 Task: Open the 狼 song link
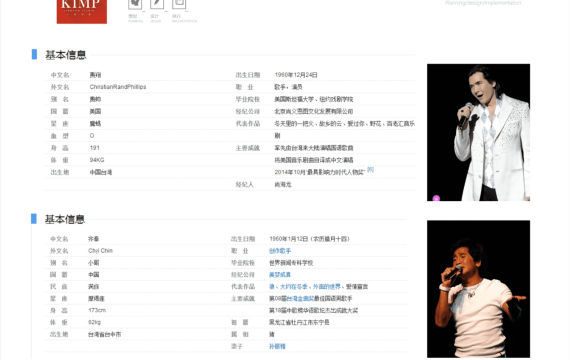(x=272, y=287)
